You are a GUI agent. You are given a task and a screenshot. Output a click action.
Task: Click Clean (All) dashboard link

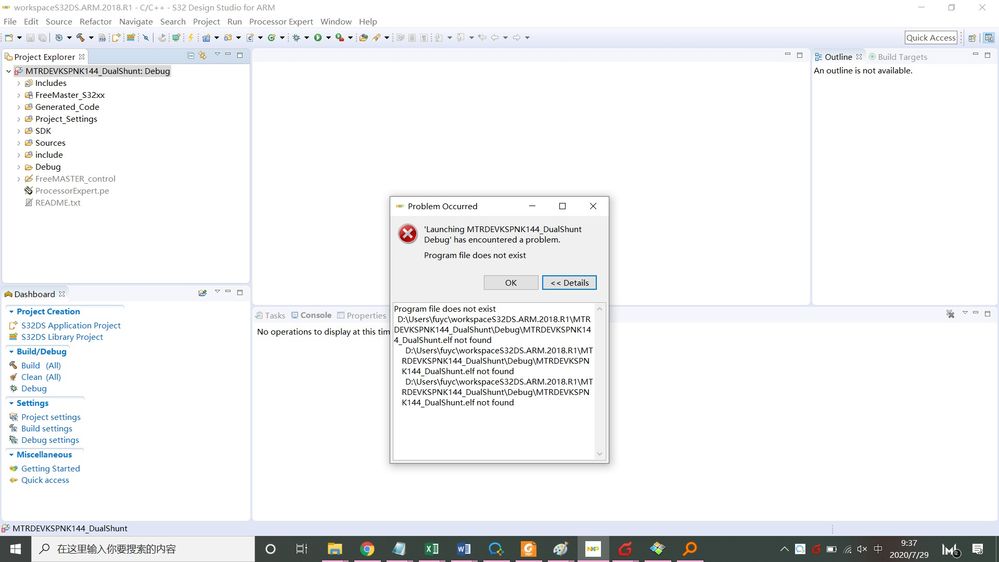(41, 377)
